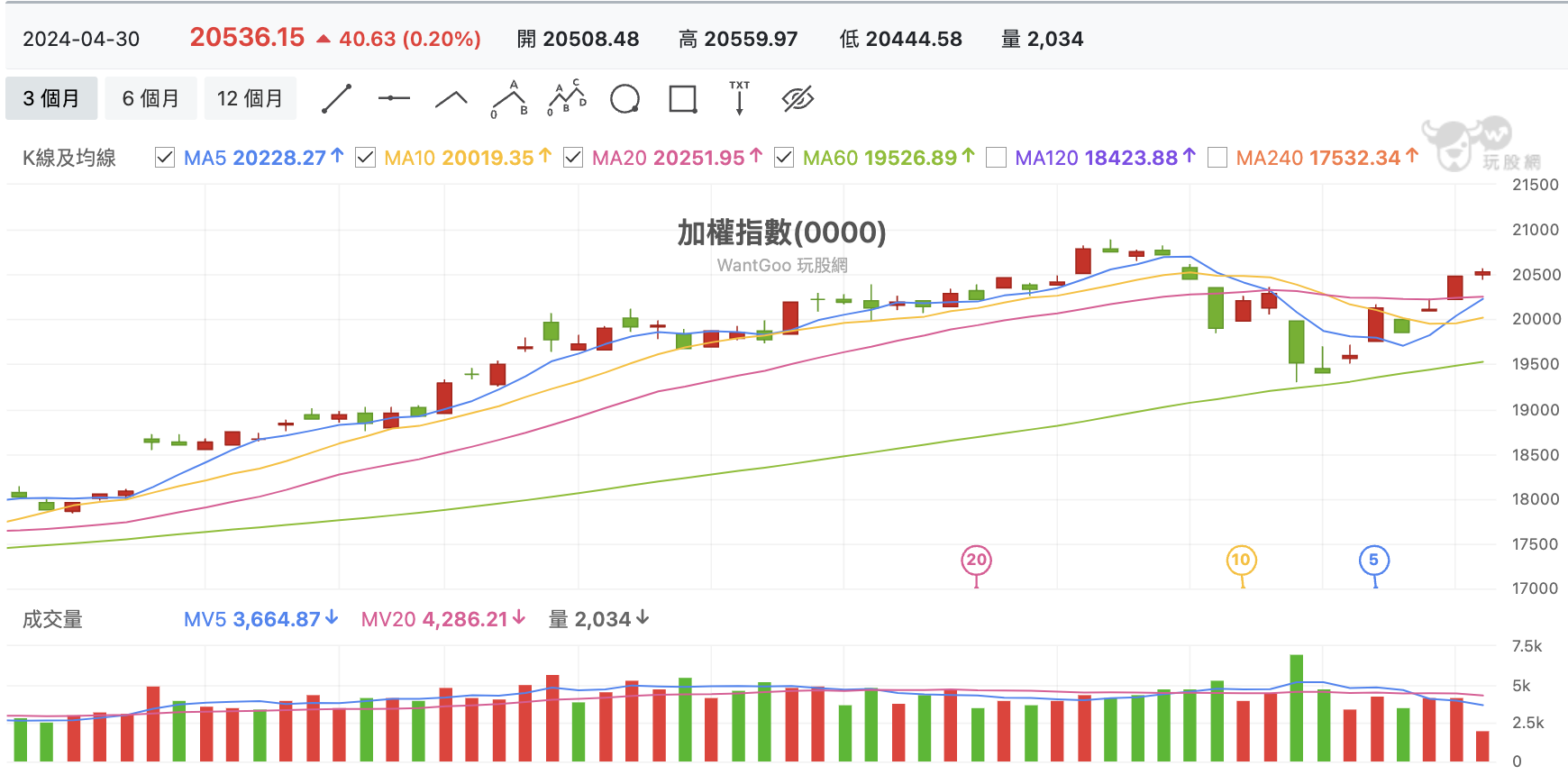
Task: Click the yellow 10 marker on chart
Action: pyautogui.click(x=1241, y=561)
